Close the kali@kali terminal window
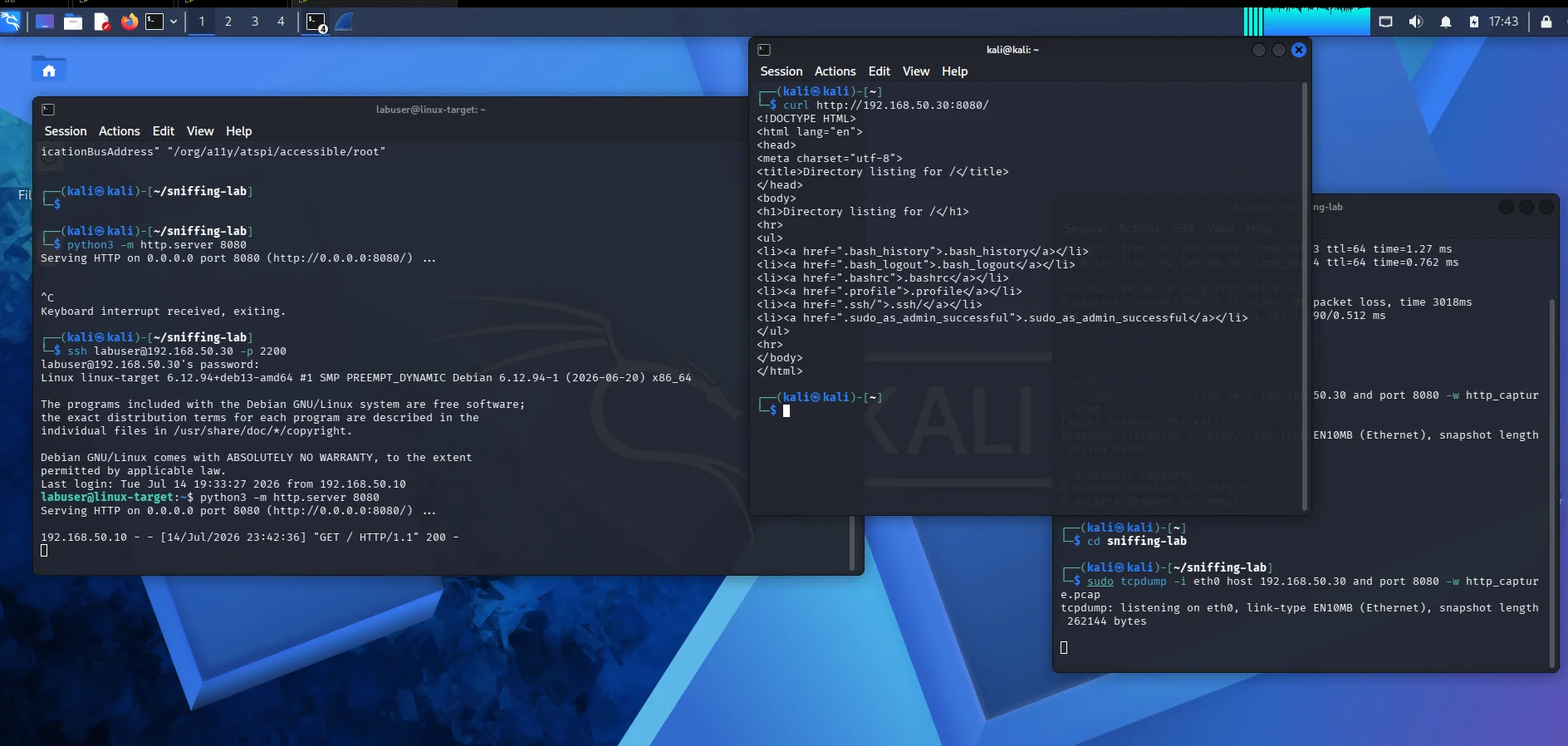 coord(1299,50)
